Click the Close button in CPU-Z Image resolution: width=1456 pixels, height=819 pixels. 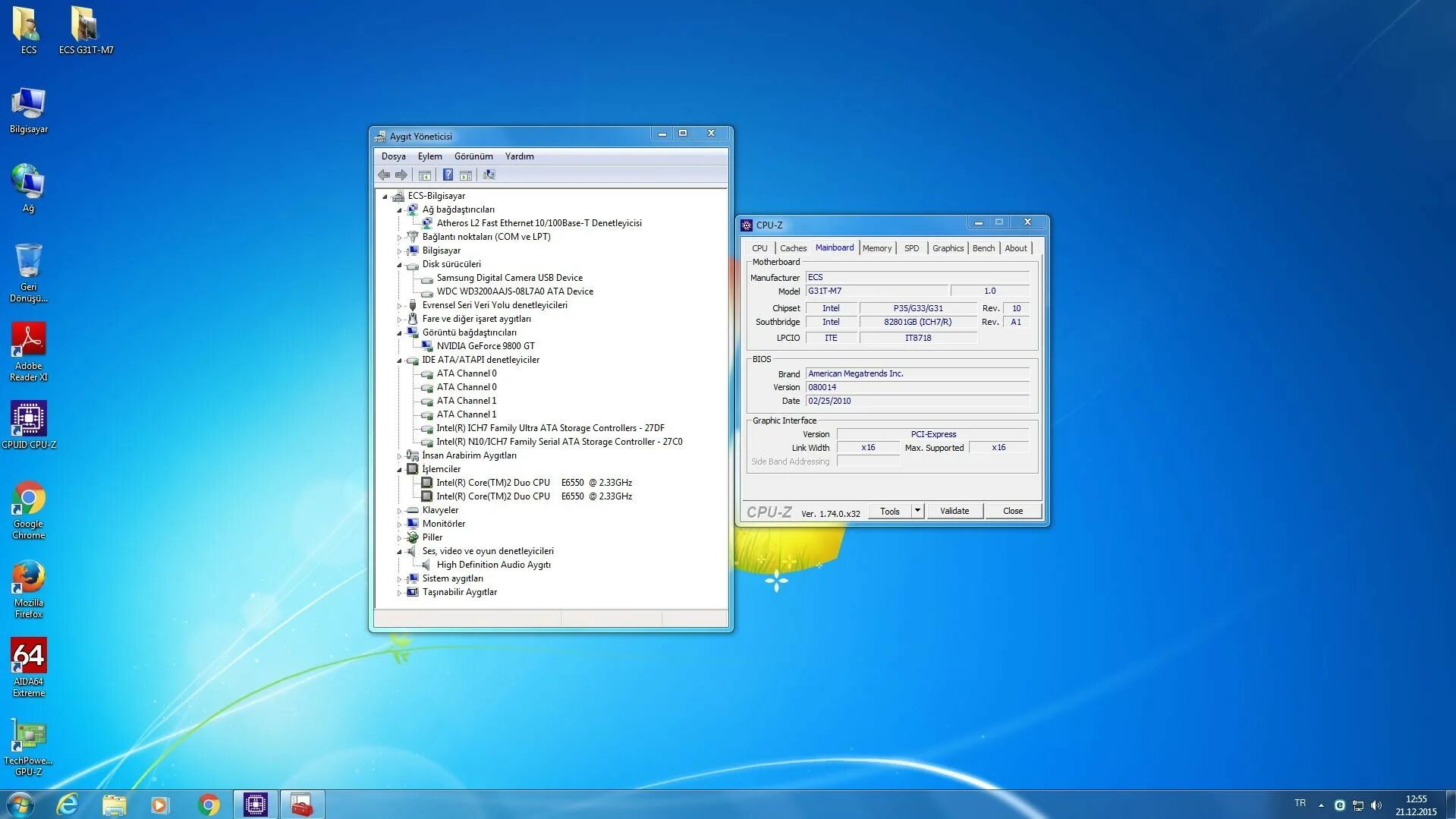[1013, 511]
